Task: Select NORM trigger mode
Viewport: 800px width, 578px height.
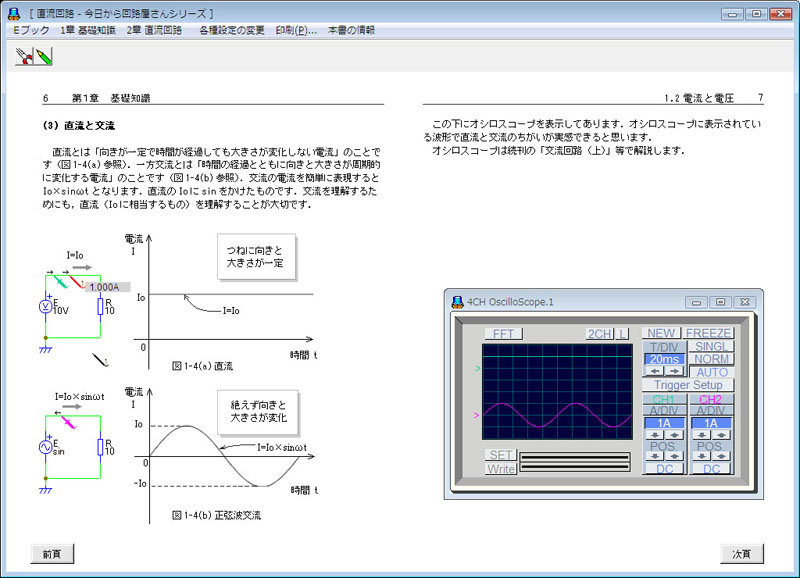Action: pyautogui.click(x=711, y=359)
